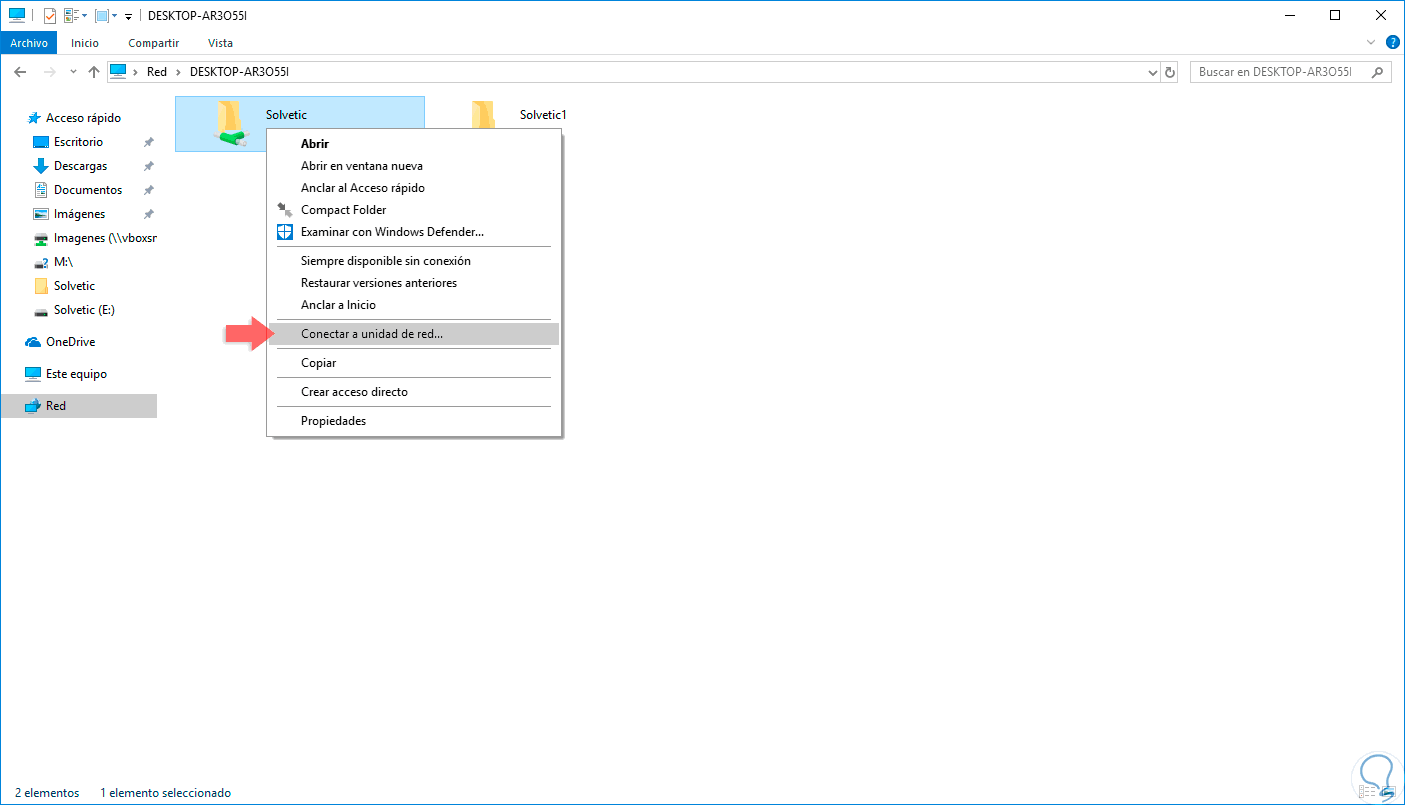Click the computer system icon in the title bar
Viewport: 1405px width, 805px height.
point(17,15)
